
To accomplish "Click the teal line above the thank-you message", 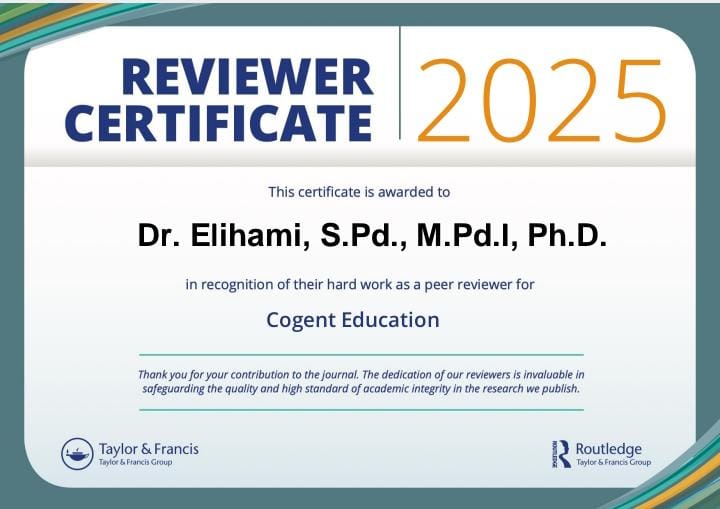I will [x=360, y=355].
